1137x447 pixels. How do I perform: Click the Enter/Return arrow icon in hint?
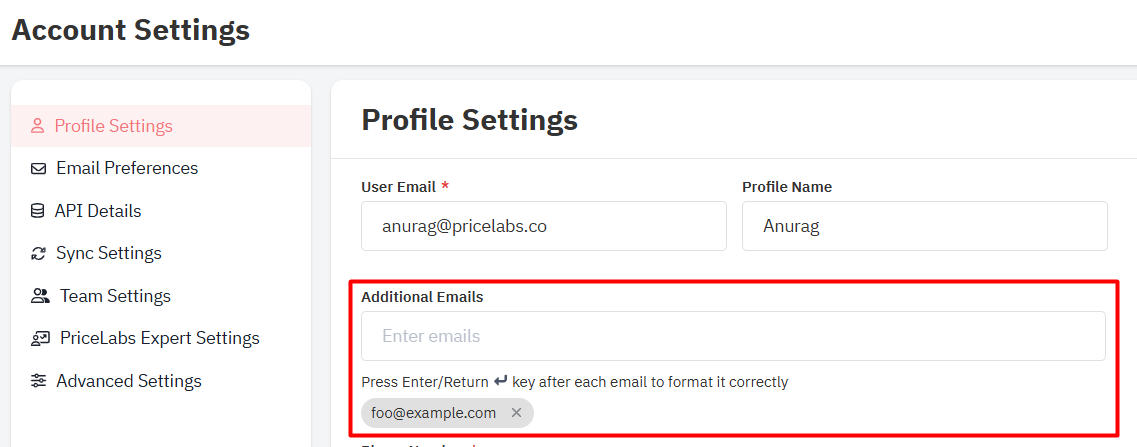click(500, 381)
